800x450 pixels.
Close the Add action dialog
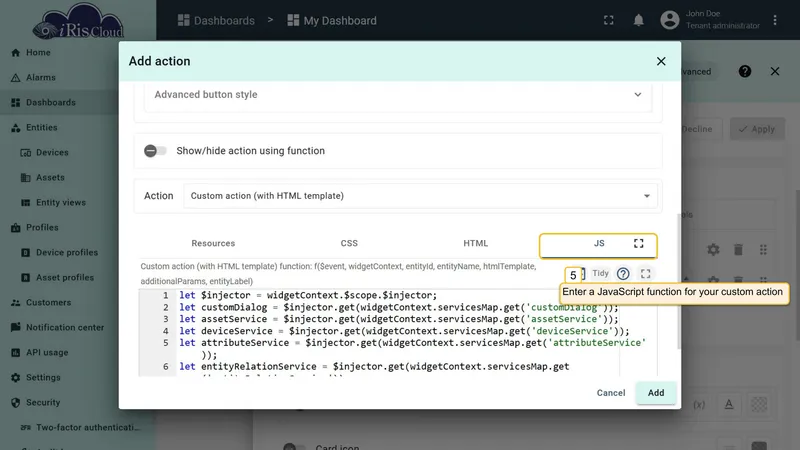coord(661,61)
